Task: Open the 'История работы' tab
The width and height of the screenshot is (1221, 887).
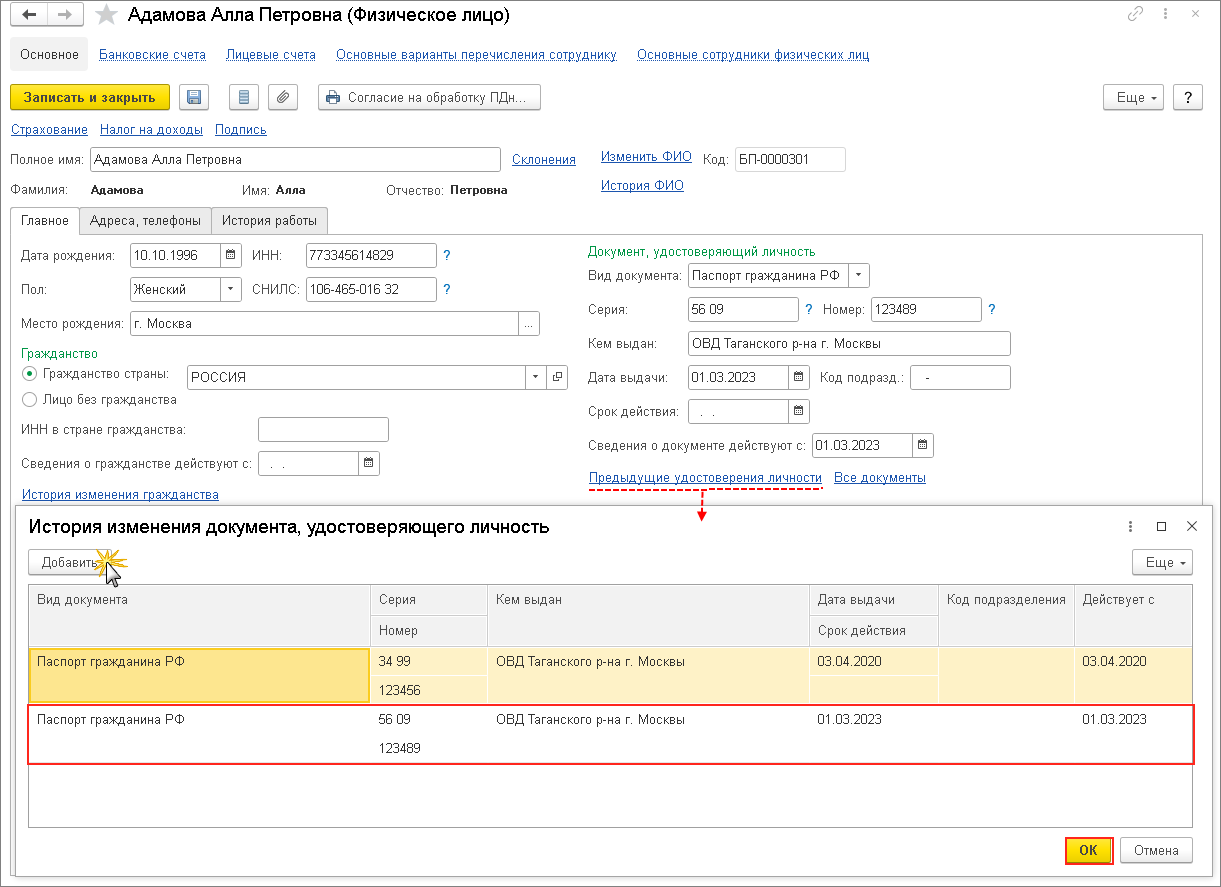Action: click(x=270, y=221)
